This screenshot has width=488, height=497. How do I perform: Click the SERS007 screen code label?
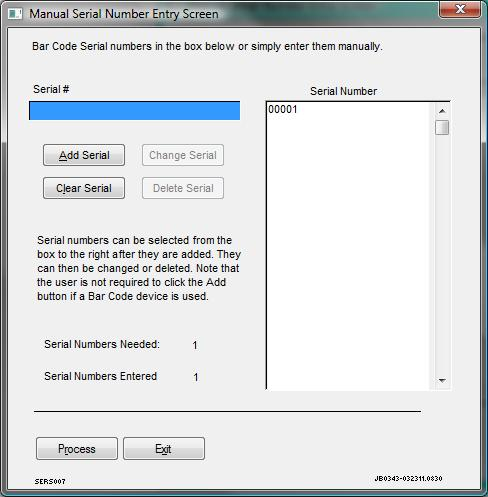(50, 481)
